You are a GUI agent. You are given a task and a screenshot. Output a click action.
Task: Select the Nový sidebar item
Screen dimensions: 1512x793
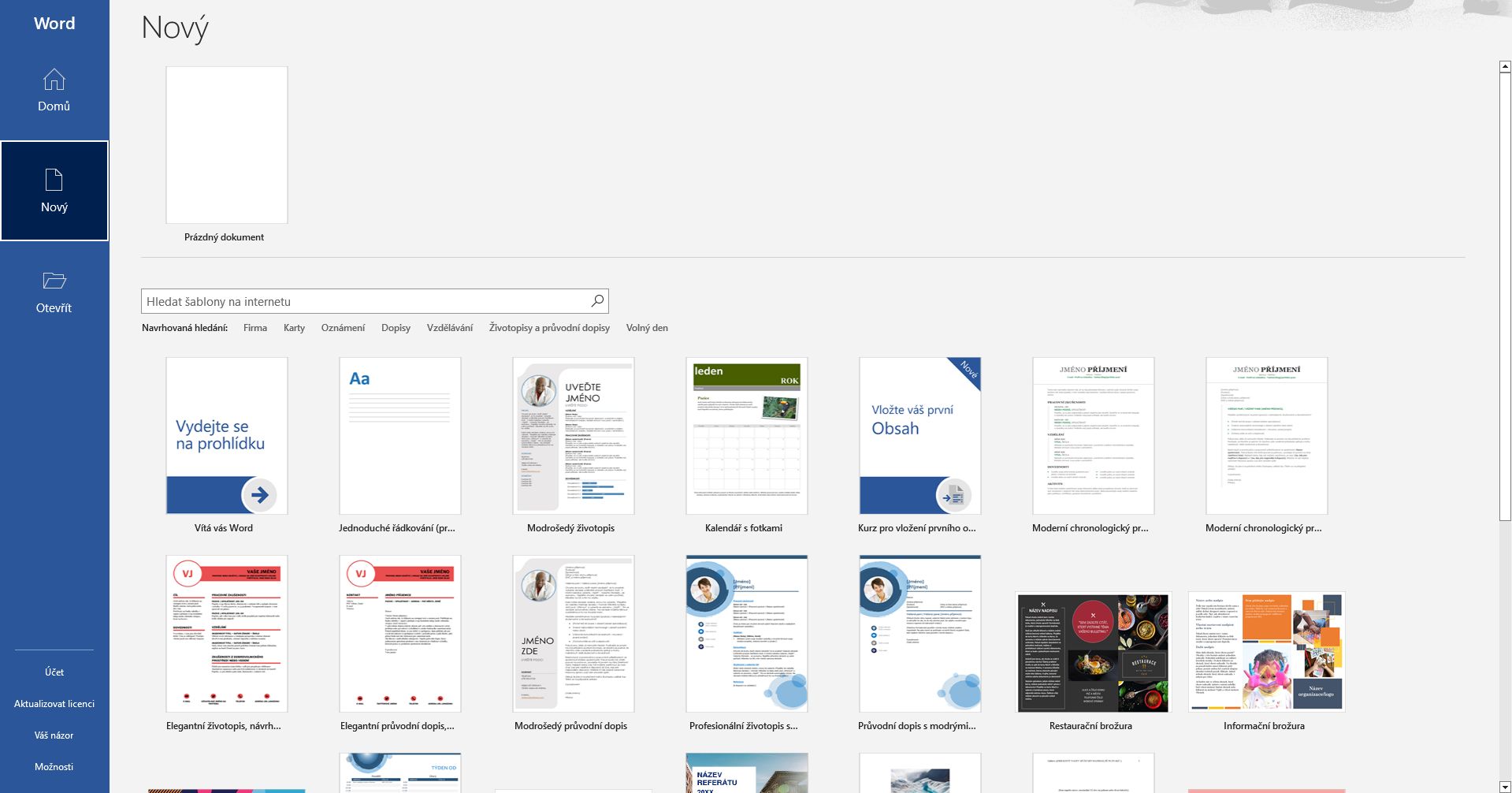(54, 191)
